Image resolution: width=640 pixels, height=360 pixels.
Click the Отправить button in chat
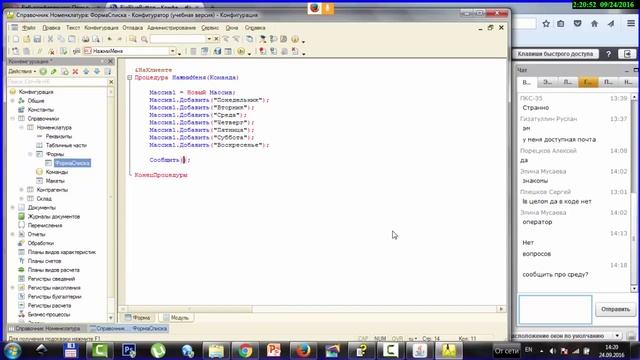point(615,309)
